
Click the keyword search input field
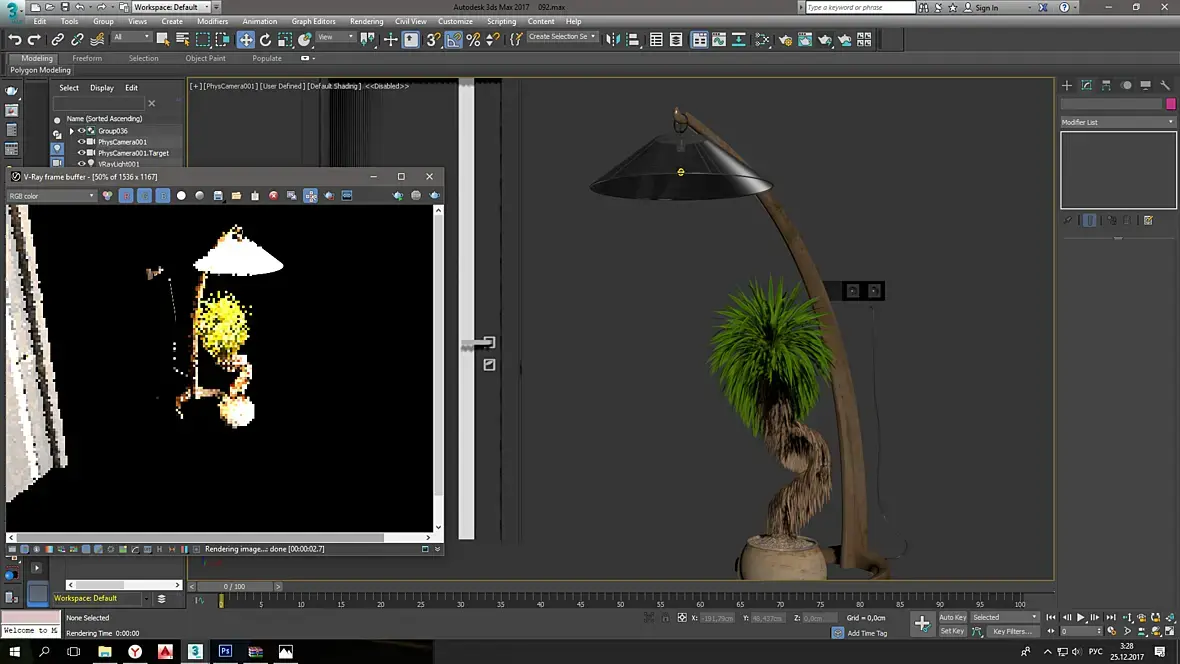(860, 7)
